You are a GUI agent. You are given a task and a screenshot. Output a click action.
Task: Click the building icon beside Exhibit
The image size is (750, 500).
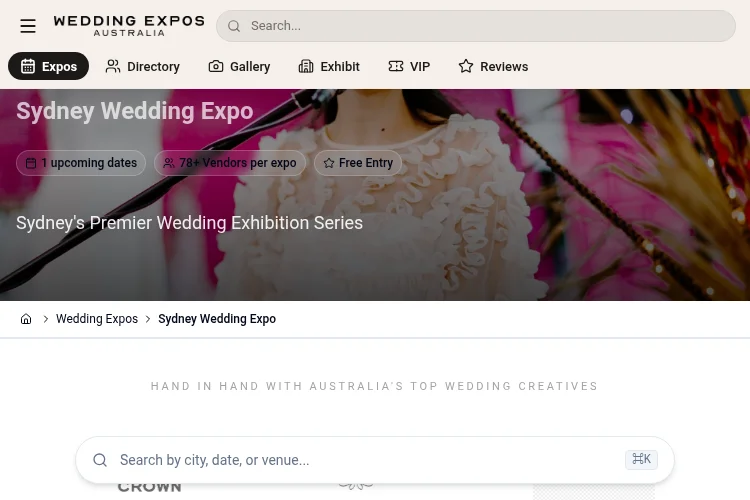coord(306,66)
